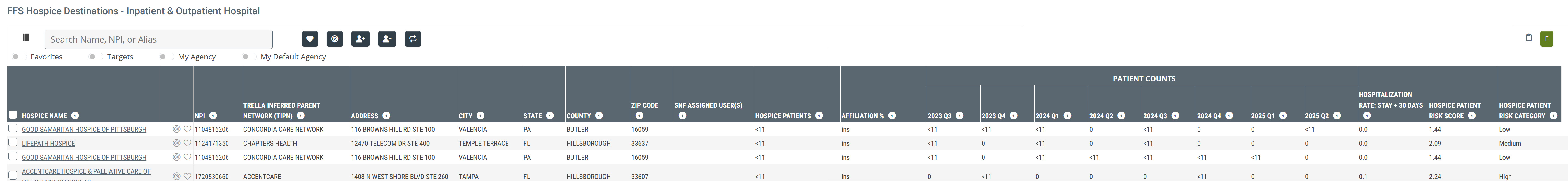Favorite Lifepath Hospice with the heart icon
Screen dimensions: 1568x181
pos(188,143)
